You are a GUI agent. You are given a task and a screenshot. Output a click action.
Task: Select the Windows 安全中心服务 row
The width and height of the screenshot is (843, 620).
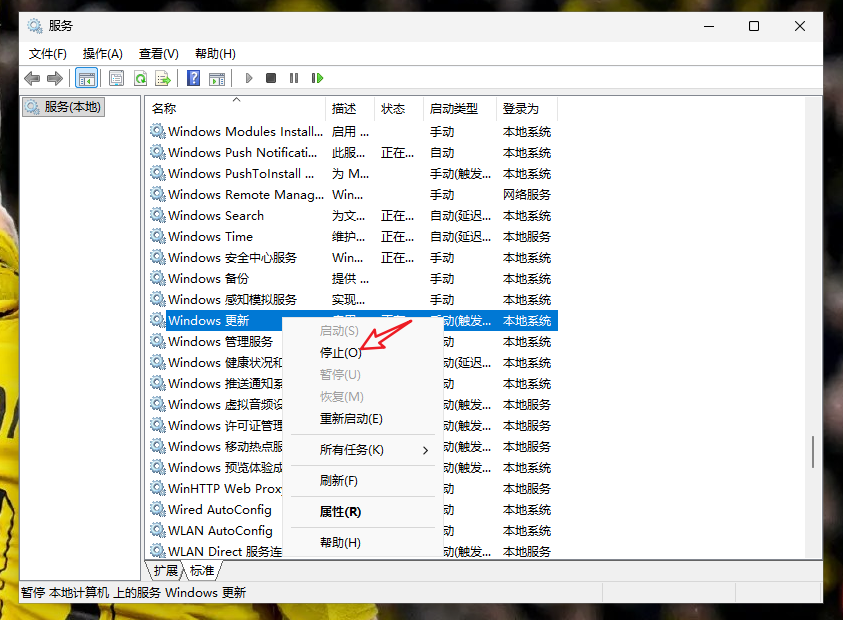point(353,258)
